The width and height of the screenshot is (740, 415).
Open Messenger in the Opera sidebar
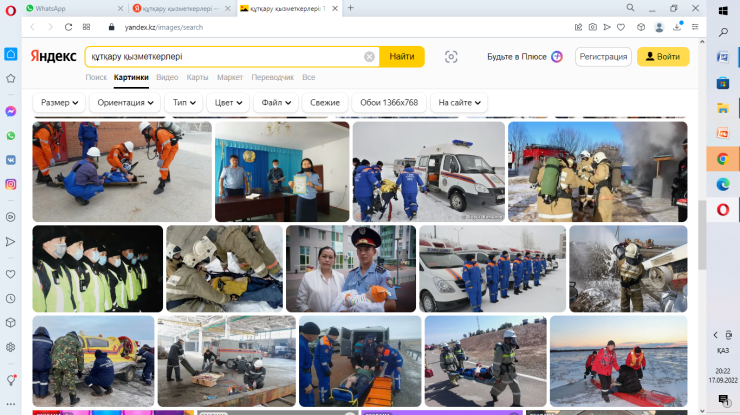10,111
